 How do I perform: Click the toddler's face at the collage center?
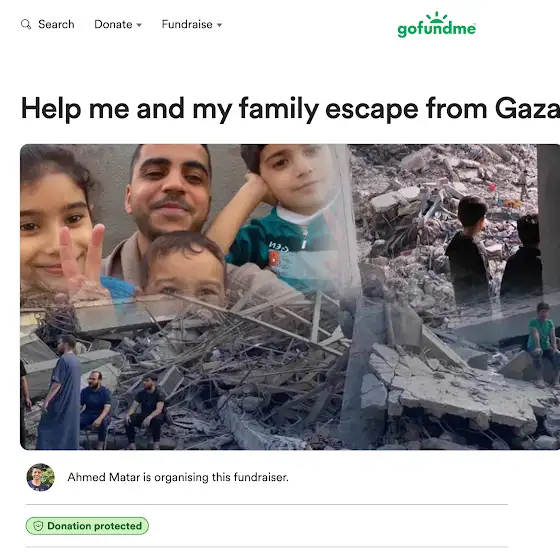[186, 266]
